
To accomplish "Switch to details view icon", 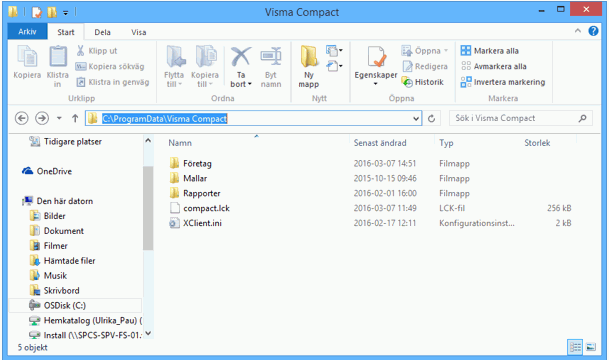I will coord(575,347).
